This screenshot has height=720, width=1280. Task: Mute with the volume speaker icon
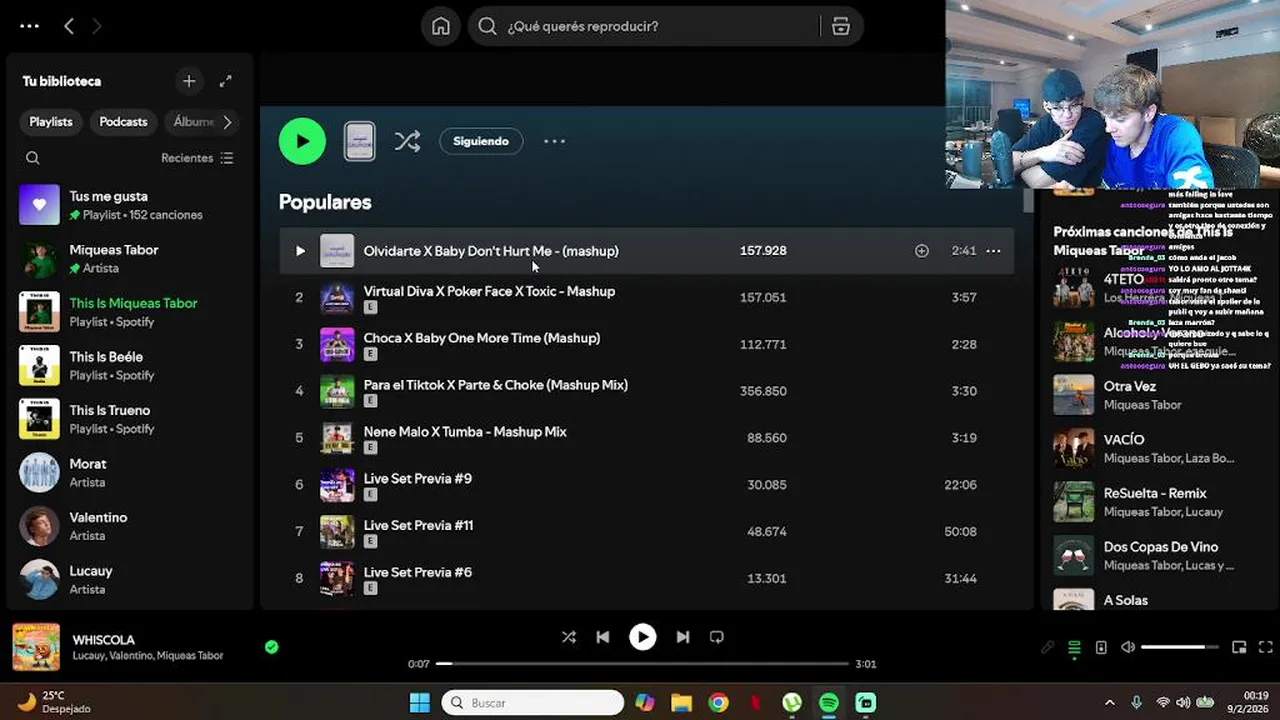coord(1128,647)
